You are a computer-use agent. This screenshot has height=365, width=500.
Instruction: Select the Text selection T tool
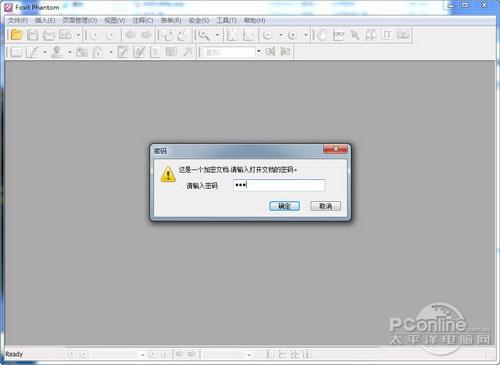click(x=387, y=34)
